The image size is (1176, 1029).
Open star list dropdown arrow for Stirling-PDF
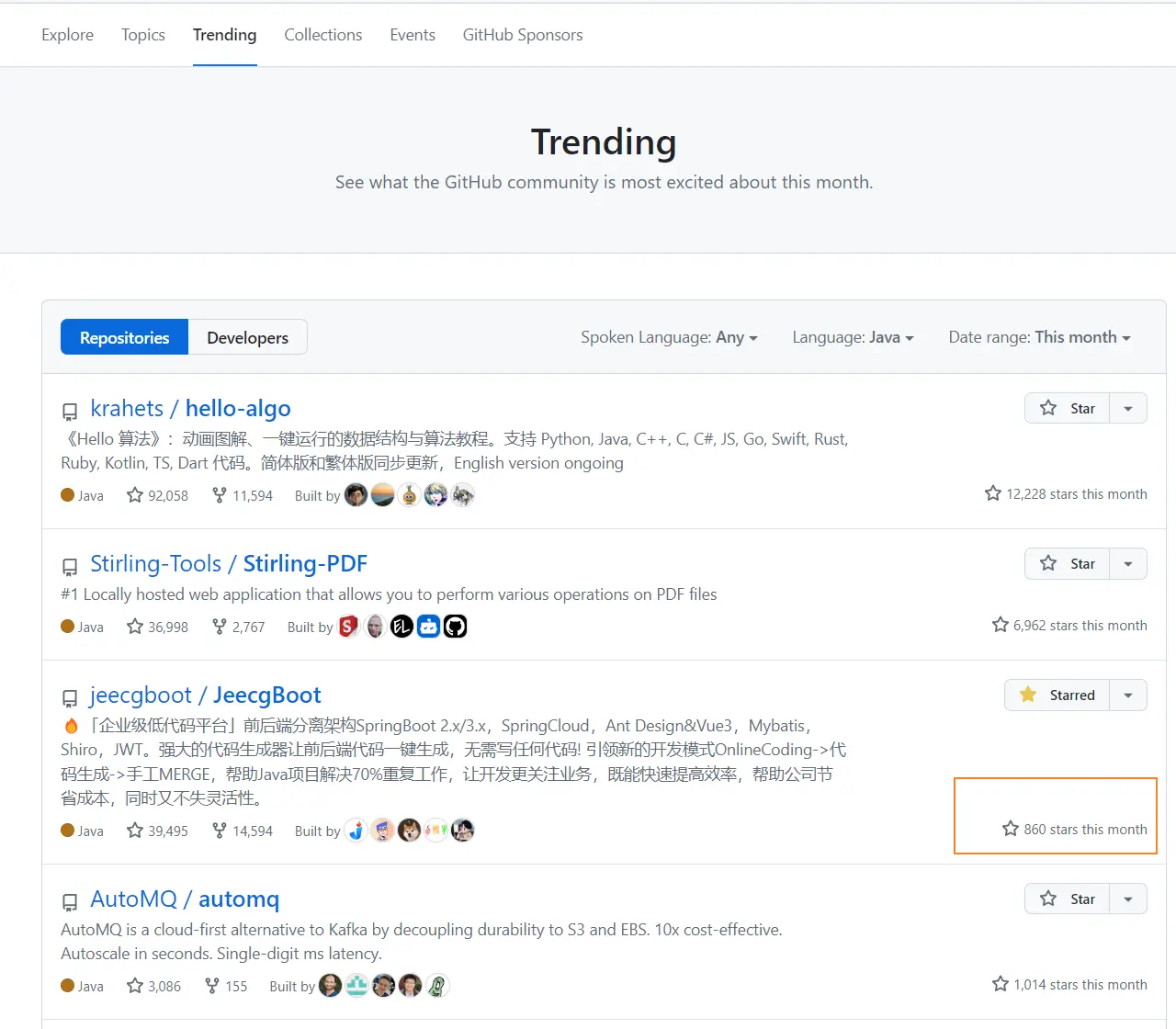[1128, 563]
